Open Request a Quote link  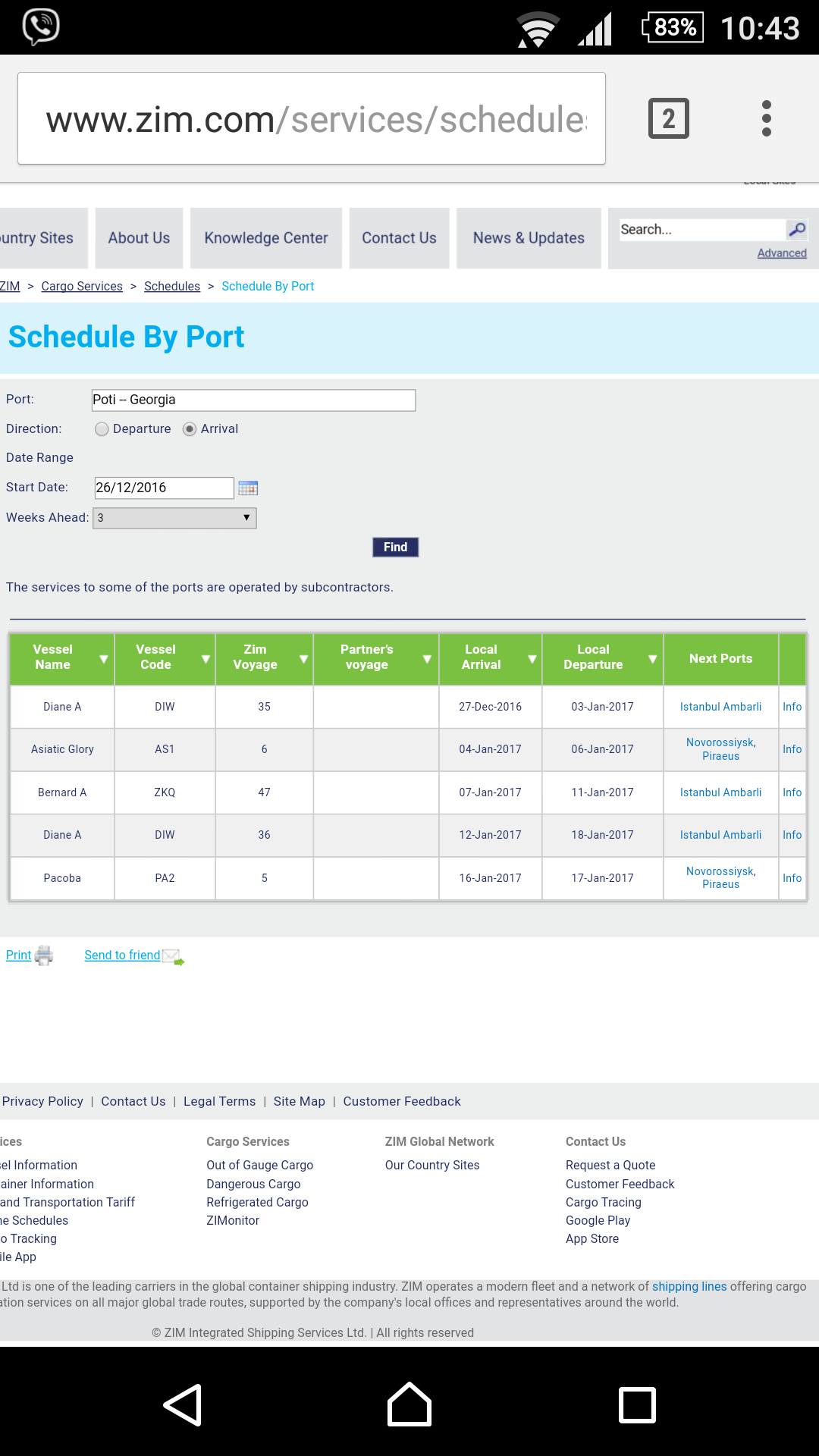(610, 1166)
